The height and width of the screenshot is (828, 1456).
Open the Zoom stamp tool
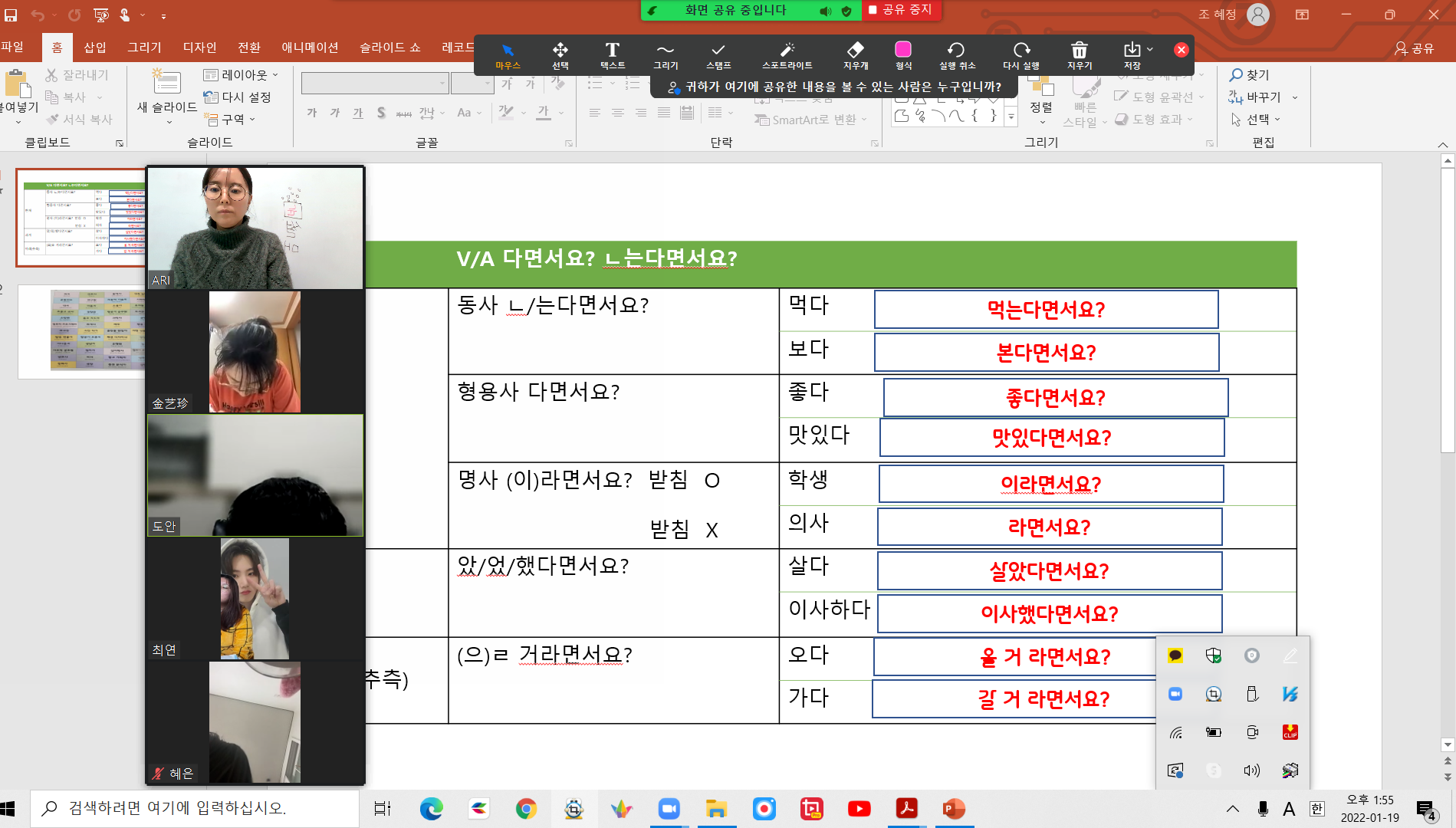[x=718, y=55]
